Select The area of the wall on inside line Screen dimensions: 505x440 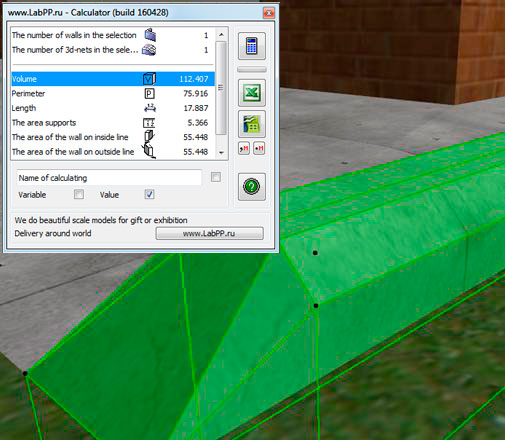point(113,137)
